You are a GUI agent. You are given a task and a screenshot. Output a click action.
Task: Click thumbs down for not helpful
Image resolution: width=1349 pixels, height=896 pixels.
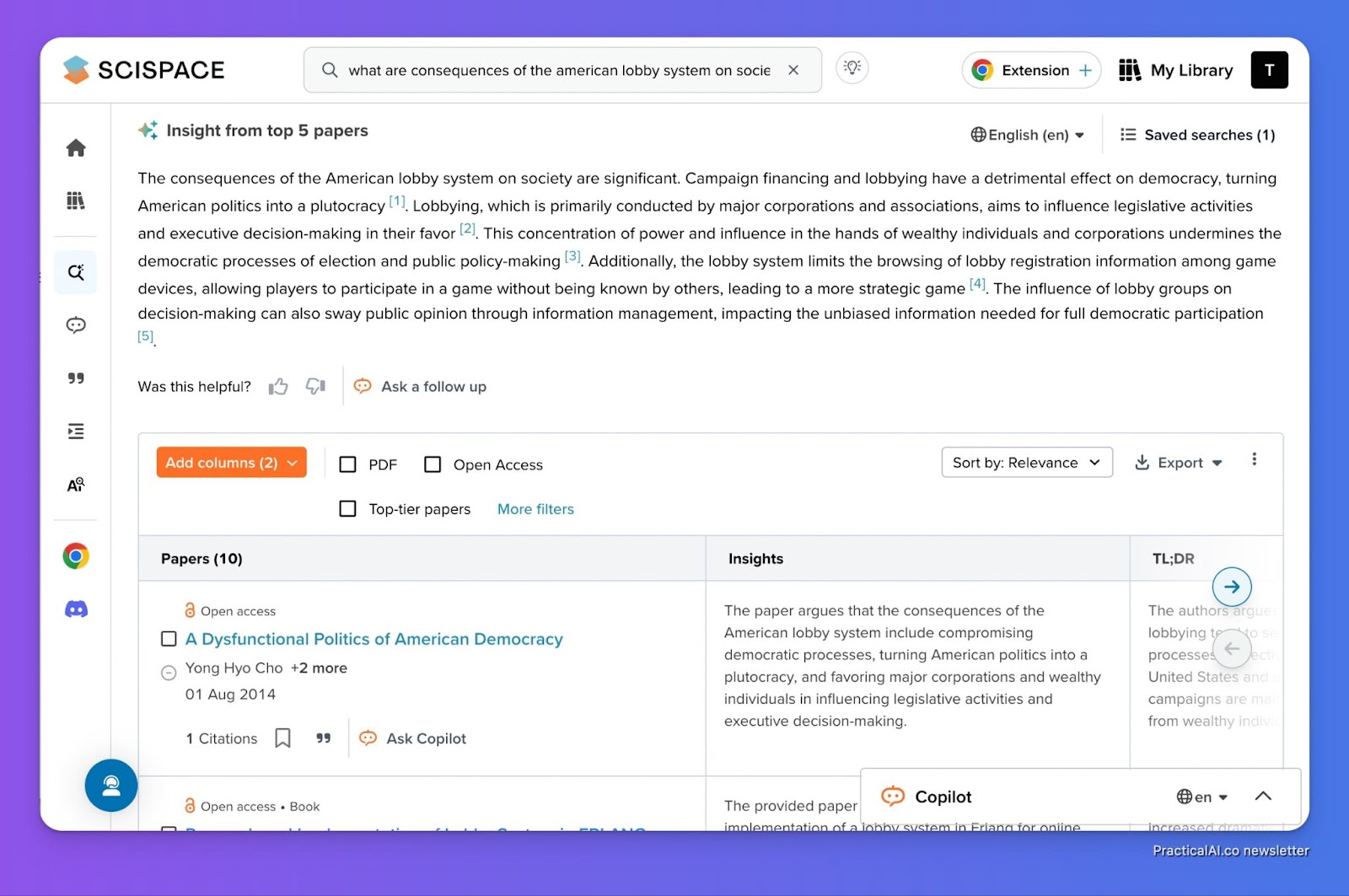(315, 387)
